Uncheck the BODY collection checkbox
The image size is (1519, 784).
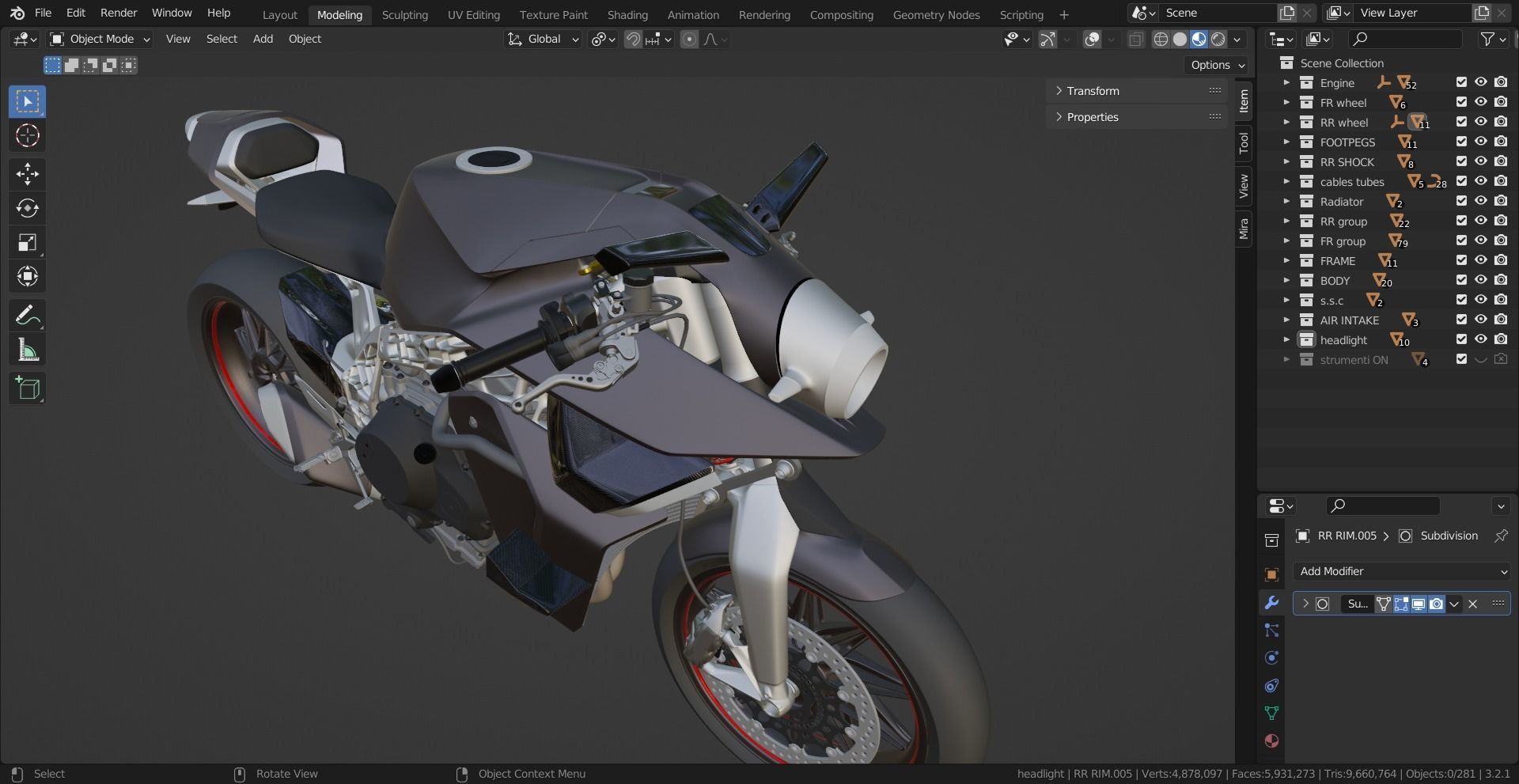[x=1461, y=280]
